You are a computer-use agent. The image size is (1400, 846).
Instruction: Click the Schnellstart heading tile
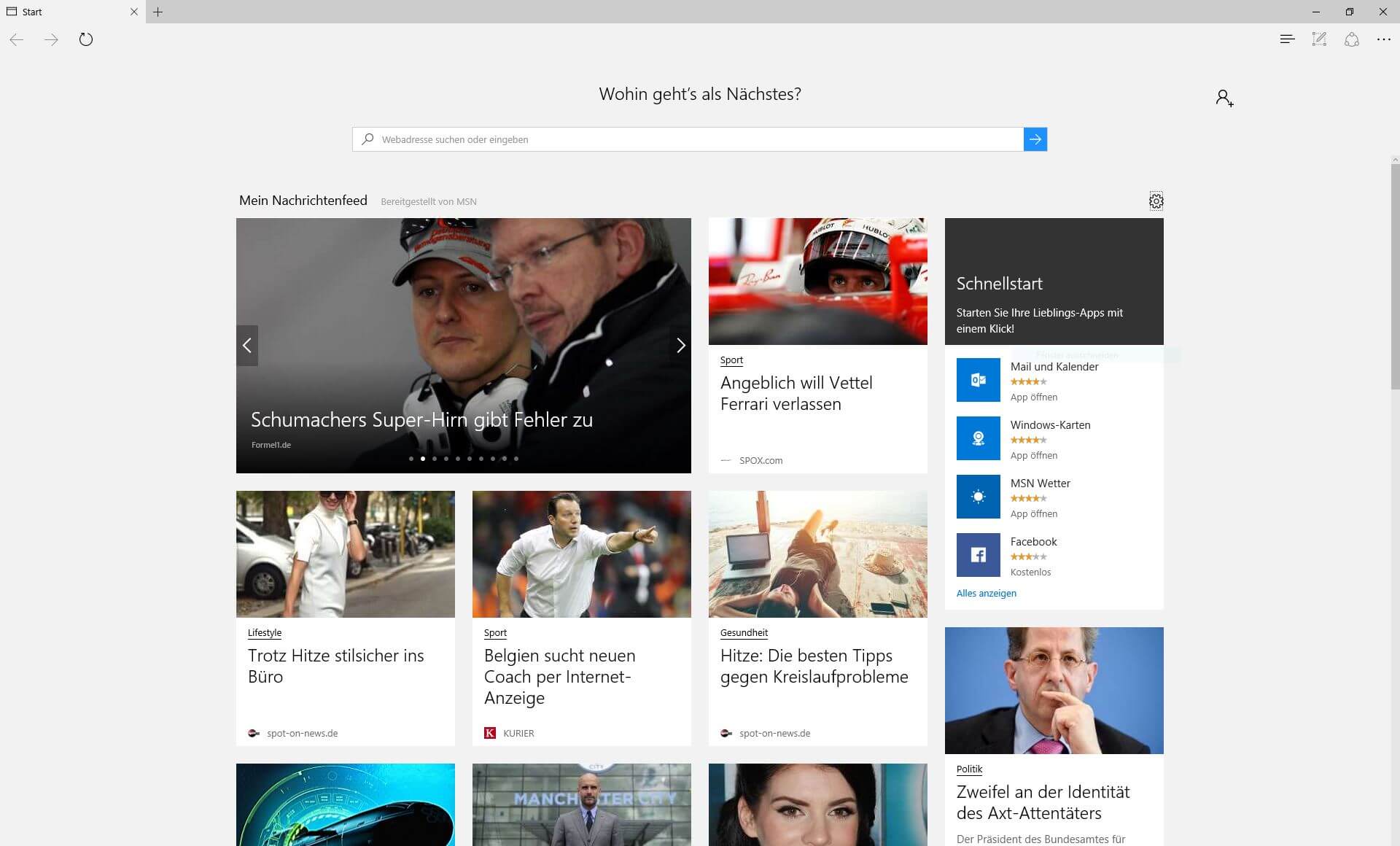coord(1054,282)
